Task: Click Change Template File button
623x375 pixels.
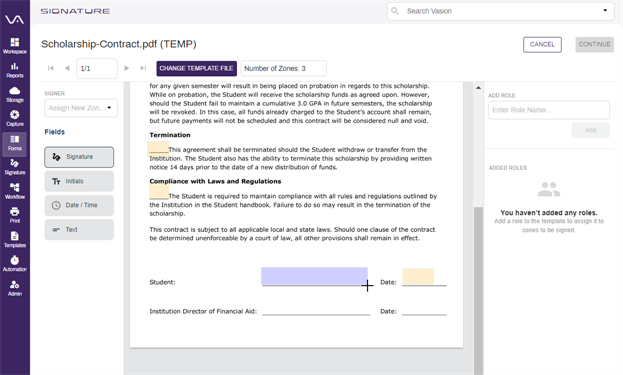Action: pos(196,68)
